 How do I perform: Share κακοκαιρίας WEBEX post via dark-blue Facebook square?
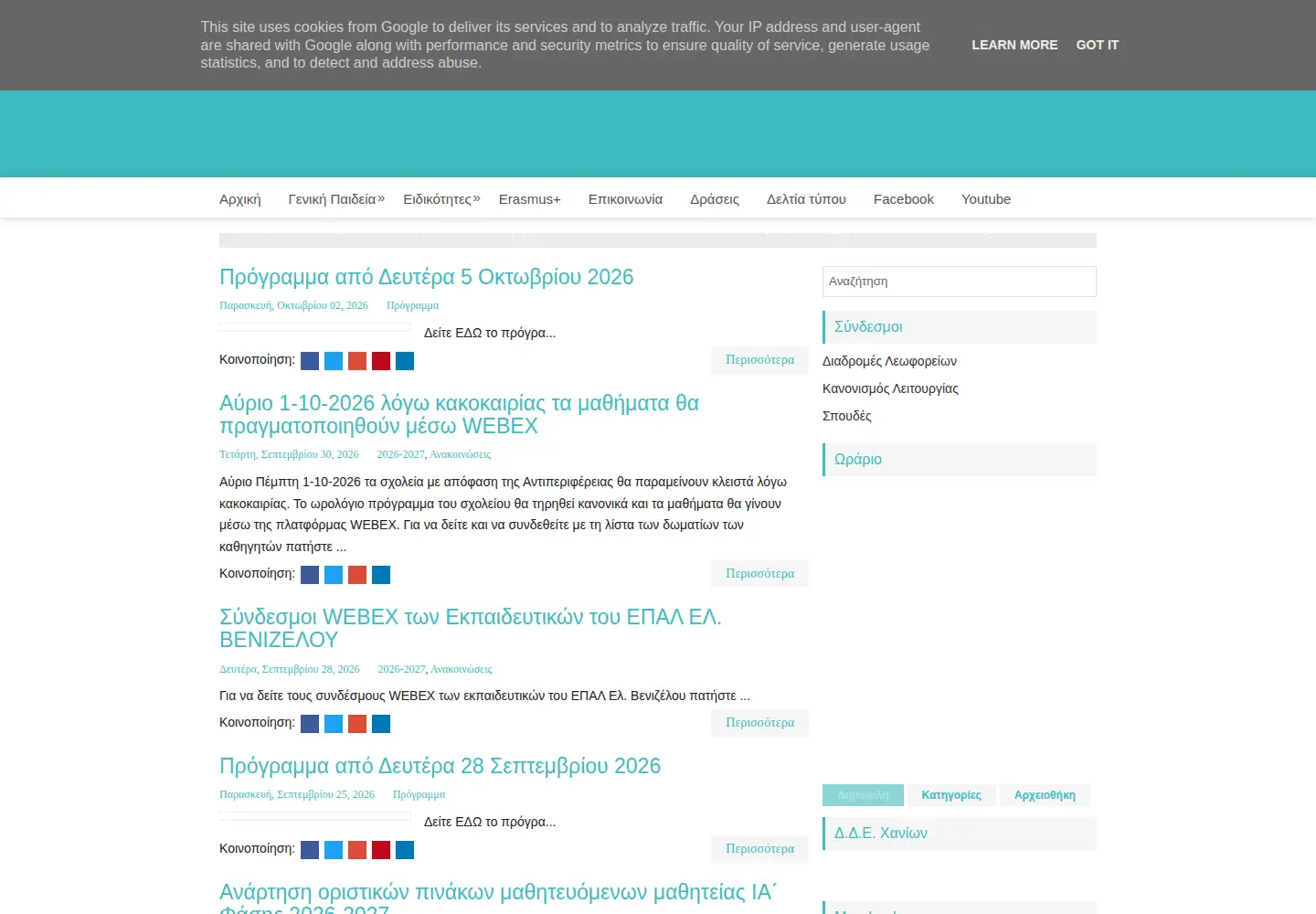coord(310,575)
